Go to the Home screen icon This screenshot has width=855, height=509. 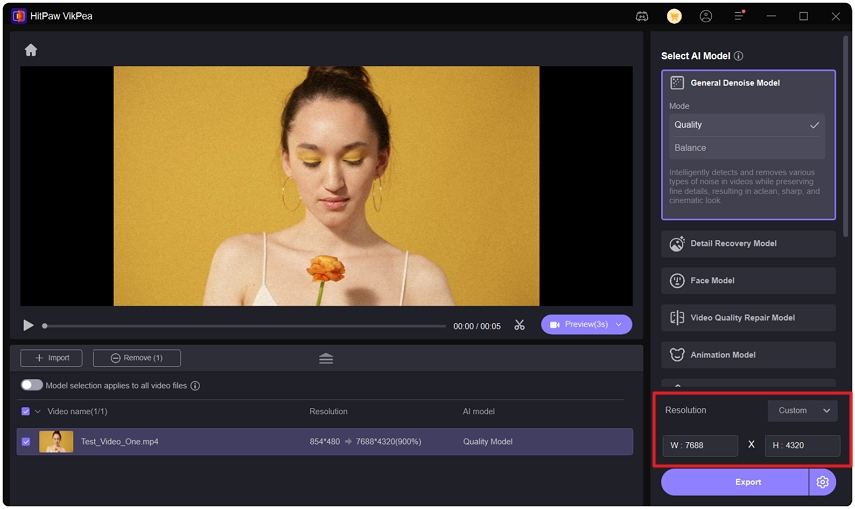click(31, 50)
